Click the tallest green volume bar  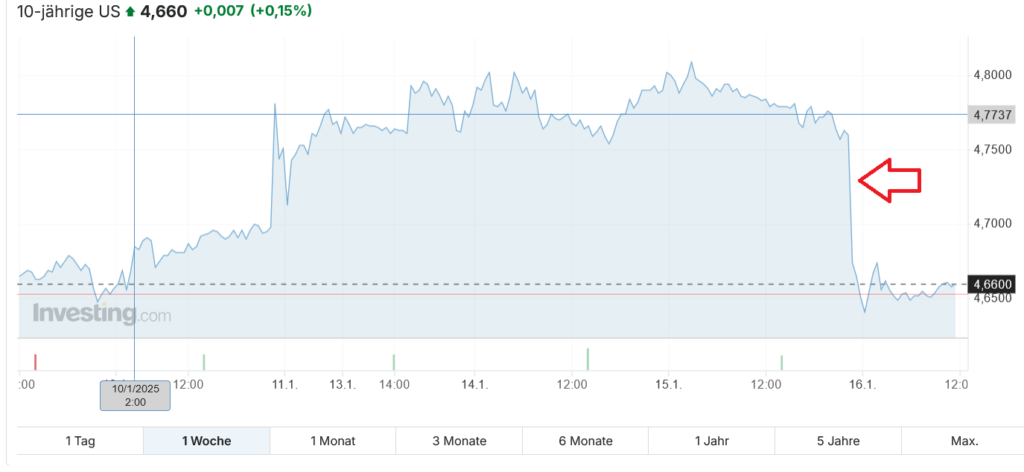coord(587,359)
